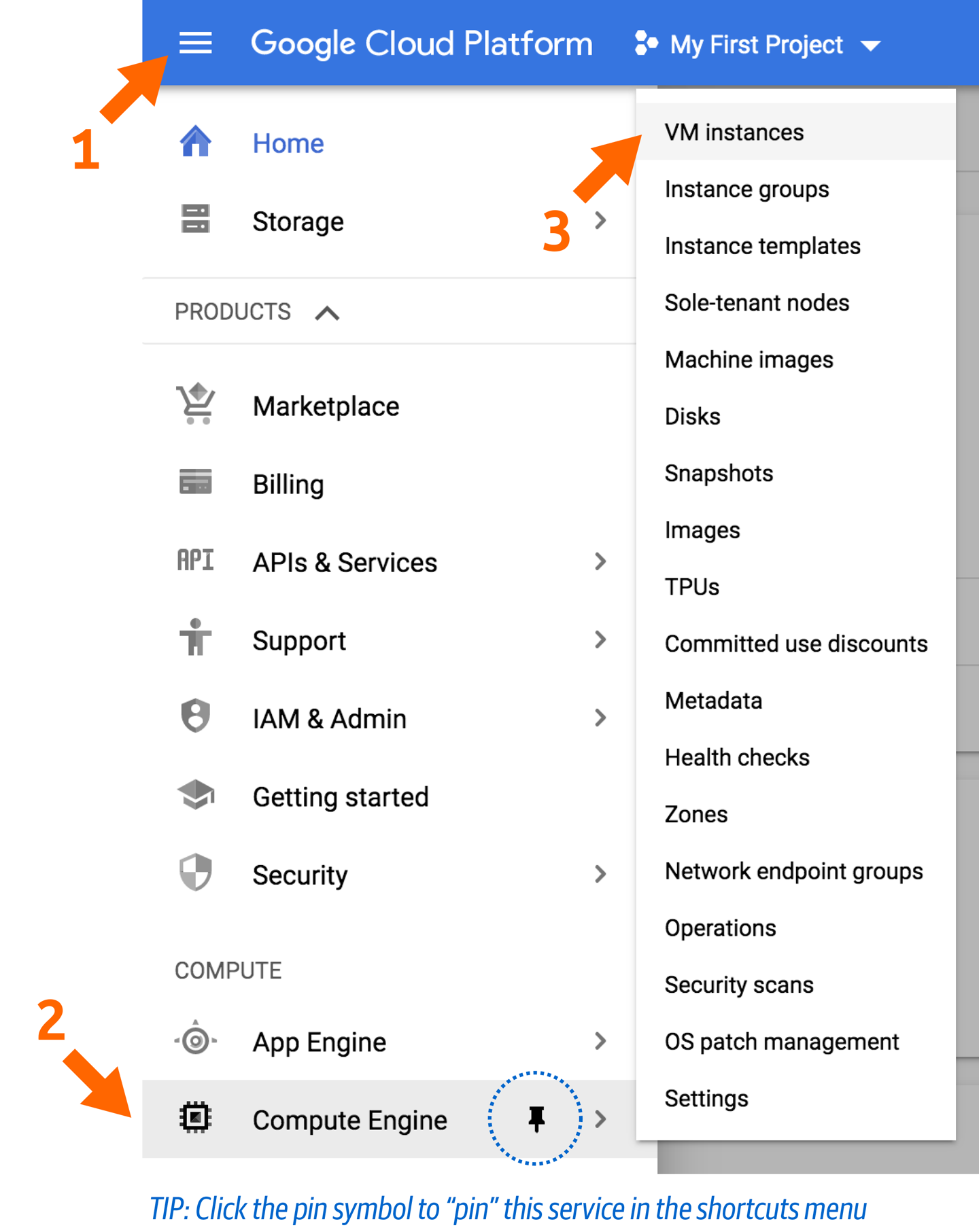Open App Engine label
Screen dimensions: 979x1232
[x=319, y=1043]
